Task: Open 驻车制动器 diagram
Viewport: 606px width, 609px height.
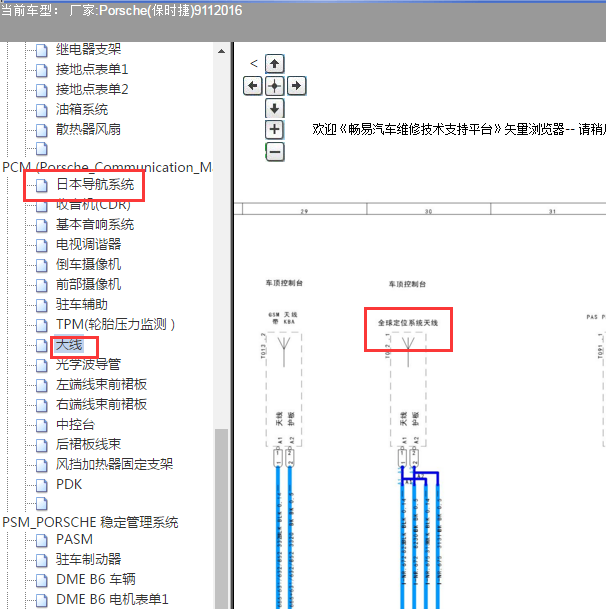Action: (x=88, y=560)
